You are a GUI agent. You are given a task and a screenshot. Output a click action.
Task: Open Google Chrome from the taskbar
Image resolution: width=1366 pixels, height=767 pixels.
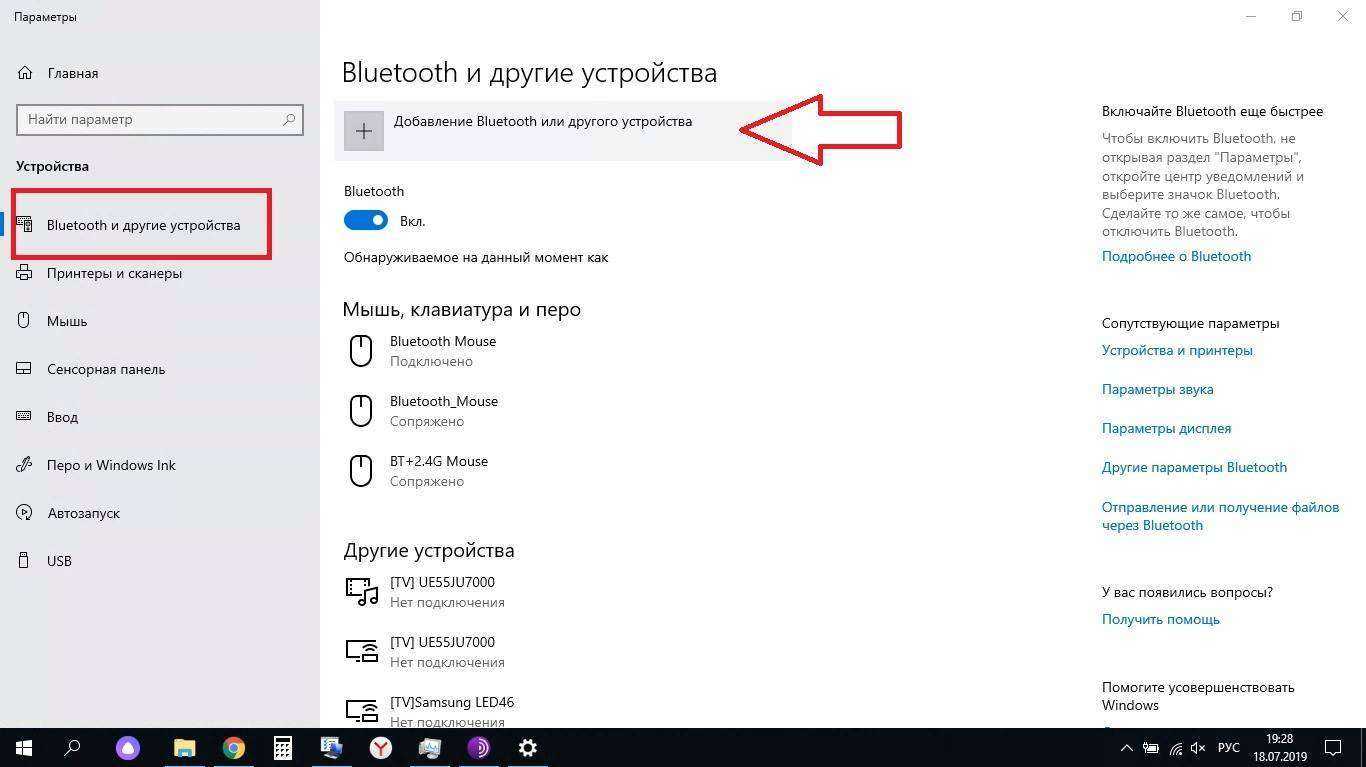coord(234,747)
